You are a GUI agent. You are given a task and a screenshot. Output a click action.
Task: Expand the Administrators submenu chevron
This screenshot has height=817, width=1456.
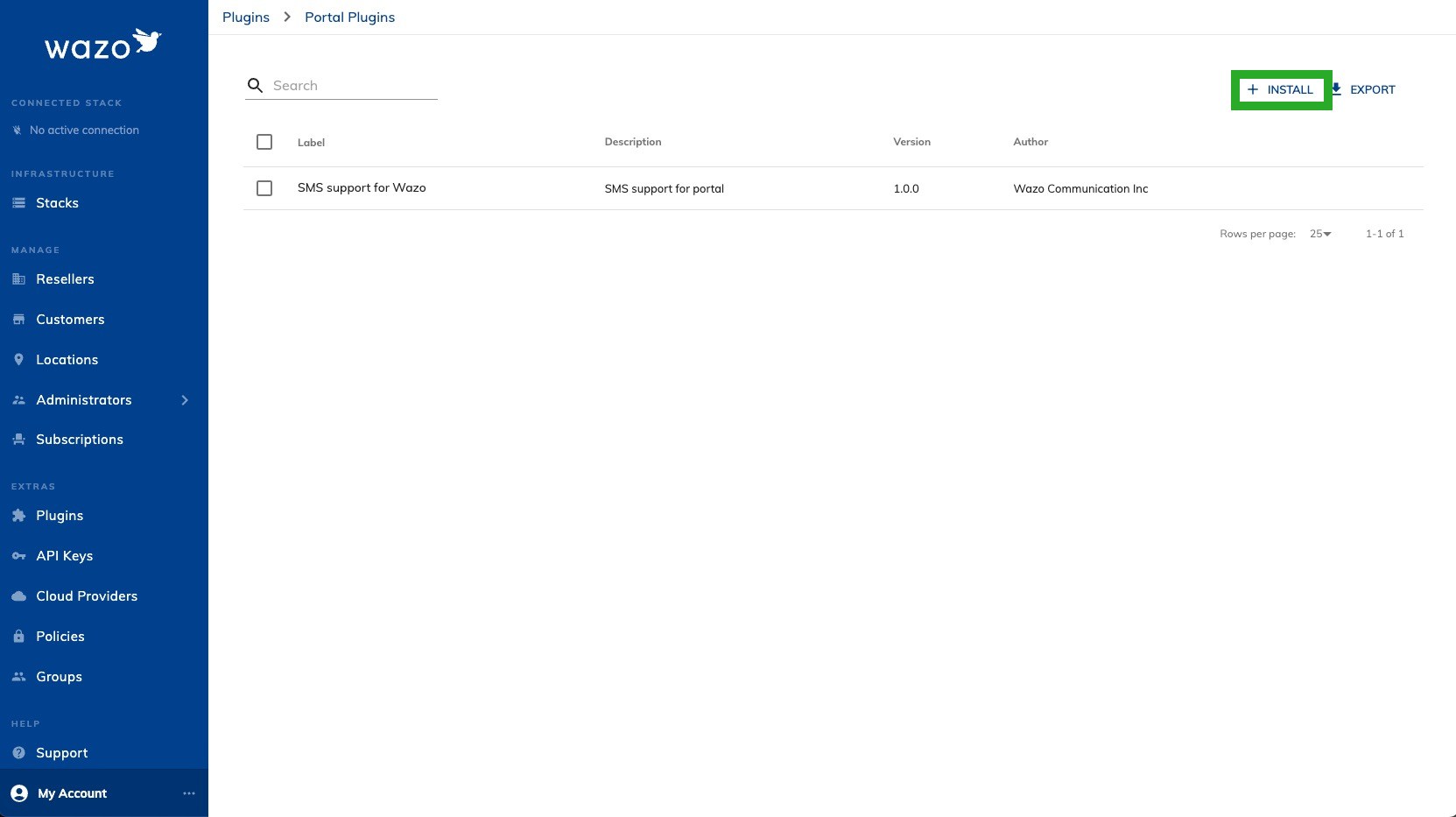185,400
